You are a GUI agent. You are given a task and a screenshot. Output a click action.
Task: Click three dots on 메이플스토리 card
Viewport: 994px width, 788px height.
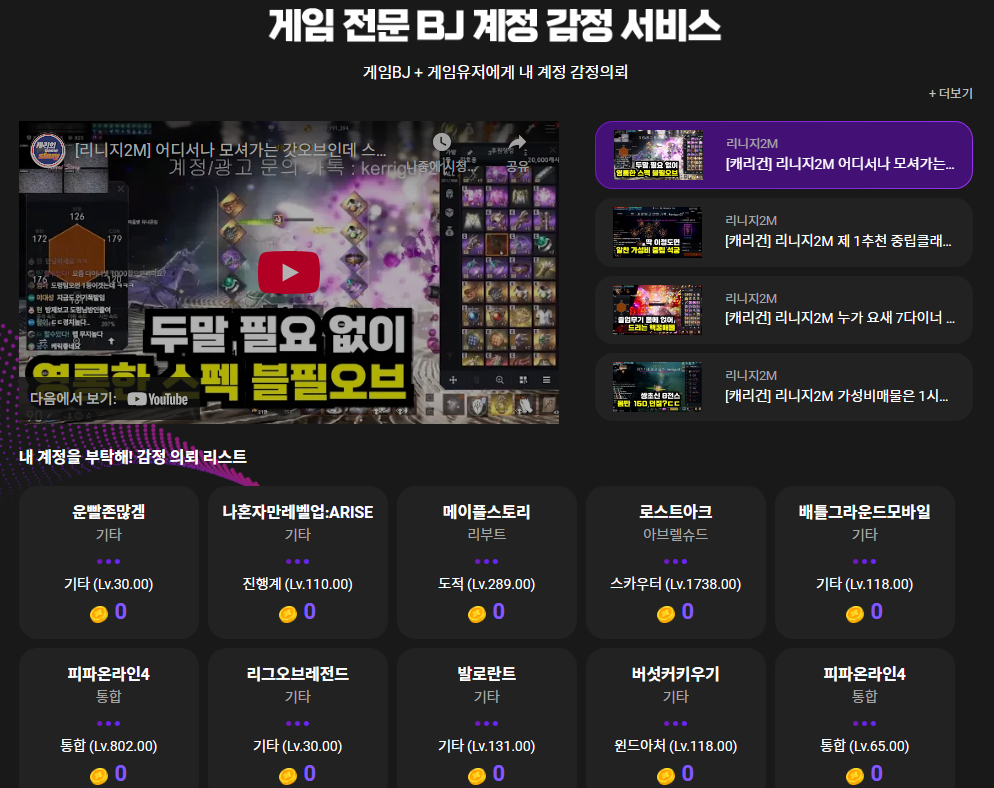pos(486,561)
